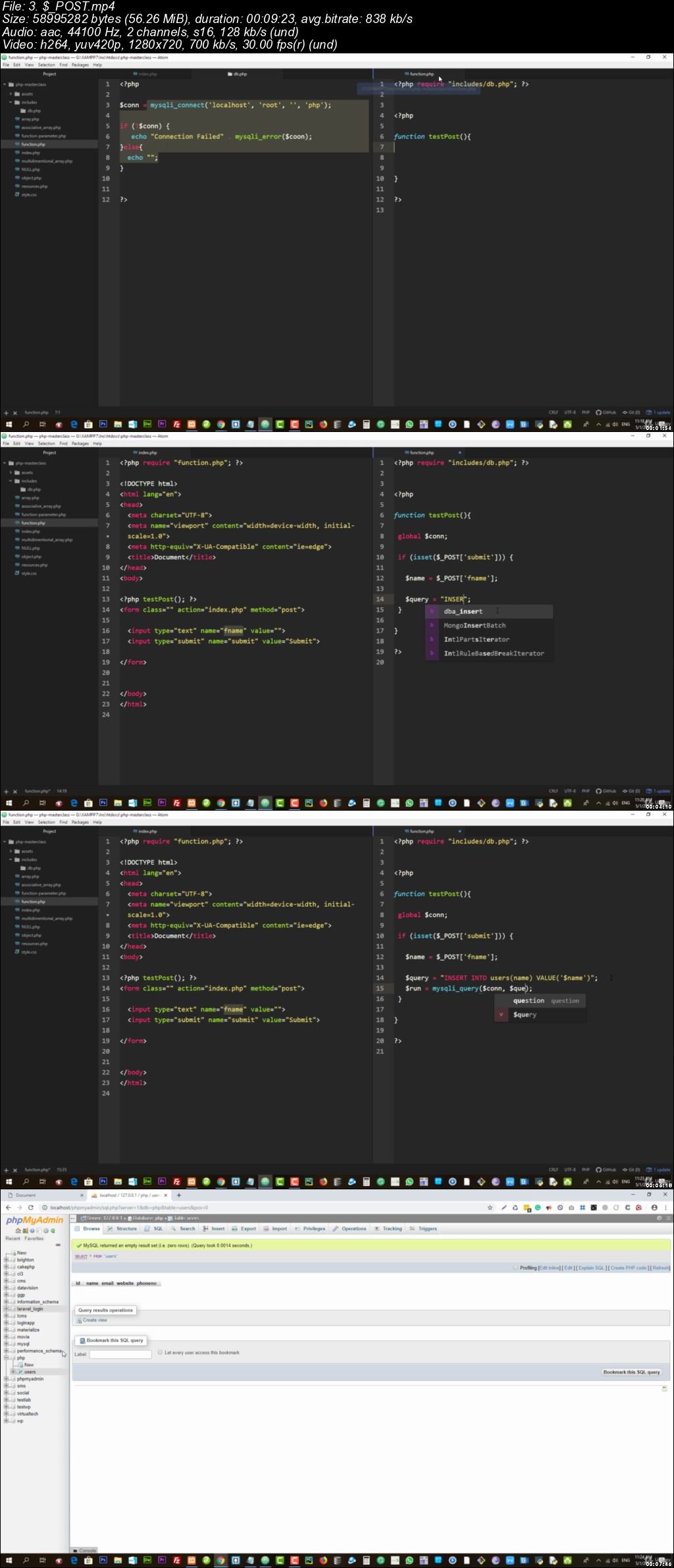This screenshot has width=674, height=1568.
Task: Choose the question snippet suggestion in Atom
Action: pyautogui.click(x=540, y=1000)
